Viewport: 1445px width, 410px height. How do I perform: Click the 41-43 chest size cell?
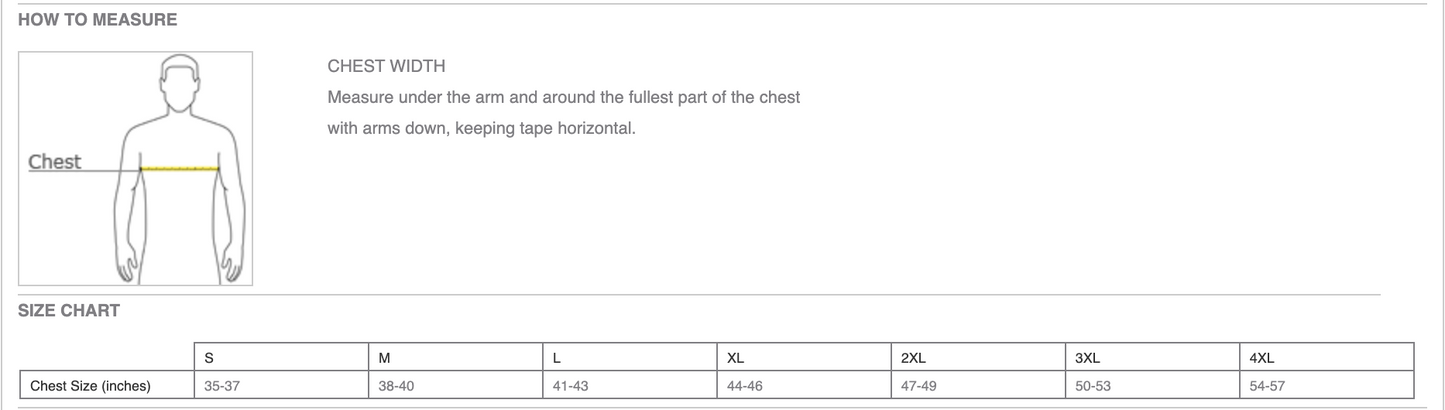click(x=631, y=386)
